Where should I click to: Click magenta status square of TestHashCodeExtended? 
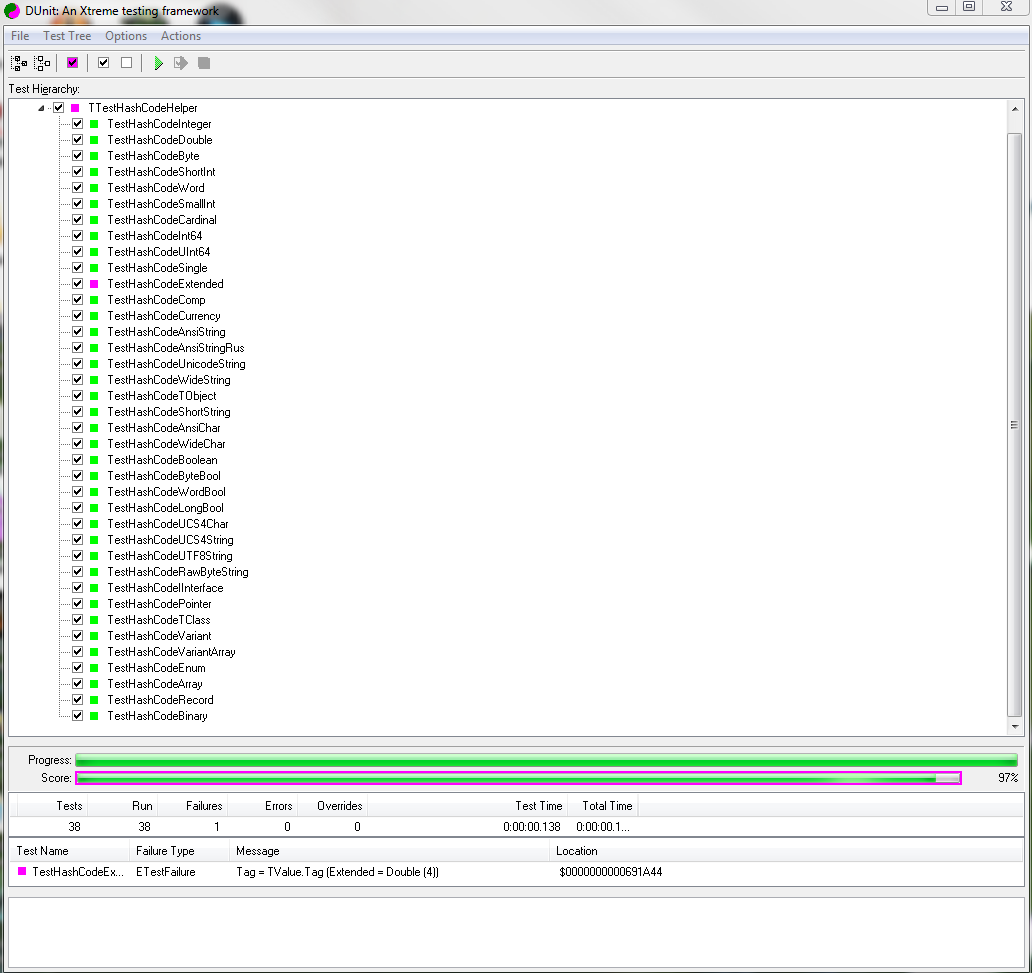point(94,284)
